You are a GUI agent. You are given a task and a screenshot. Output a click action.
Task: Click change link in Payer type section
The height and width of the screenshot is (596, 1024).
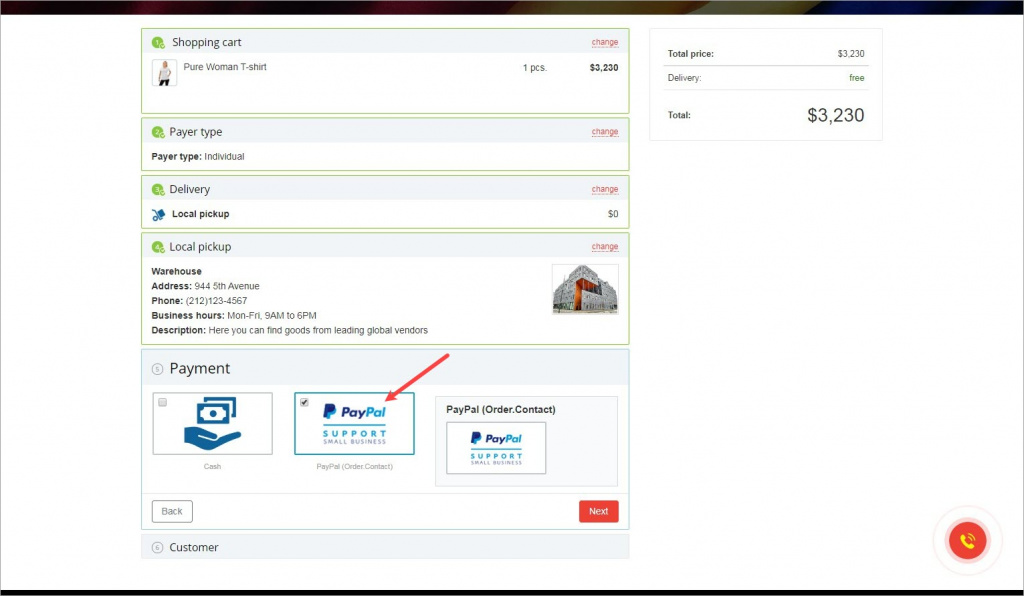tap(605, 132)
